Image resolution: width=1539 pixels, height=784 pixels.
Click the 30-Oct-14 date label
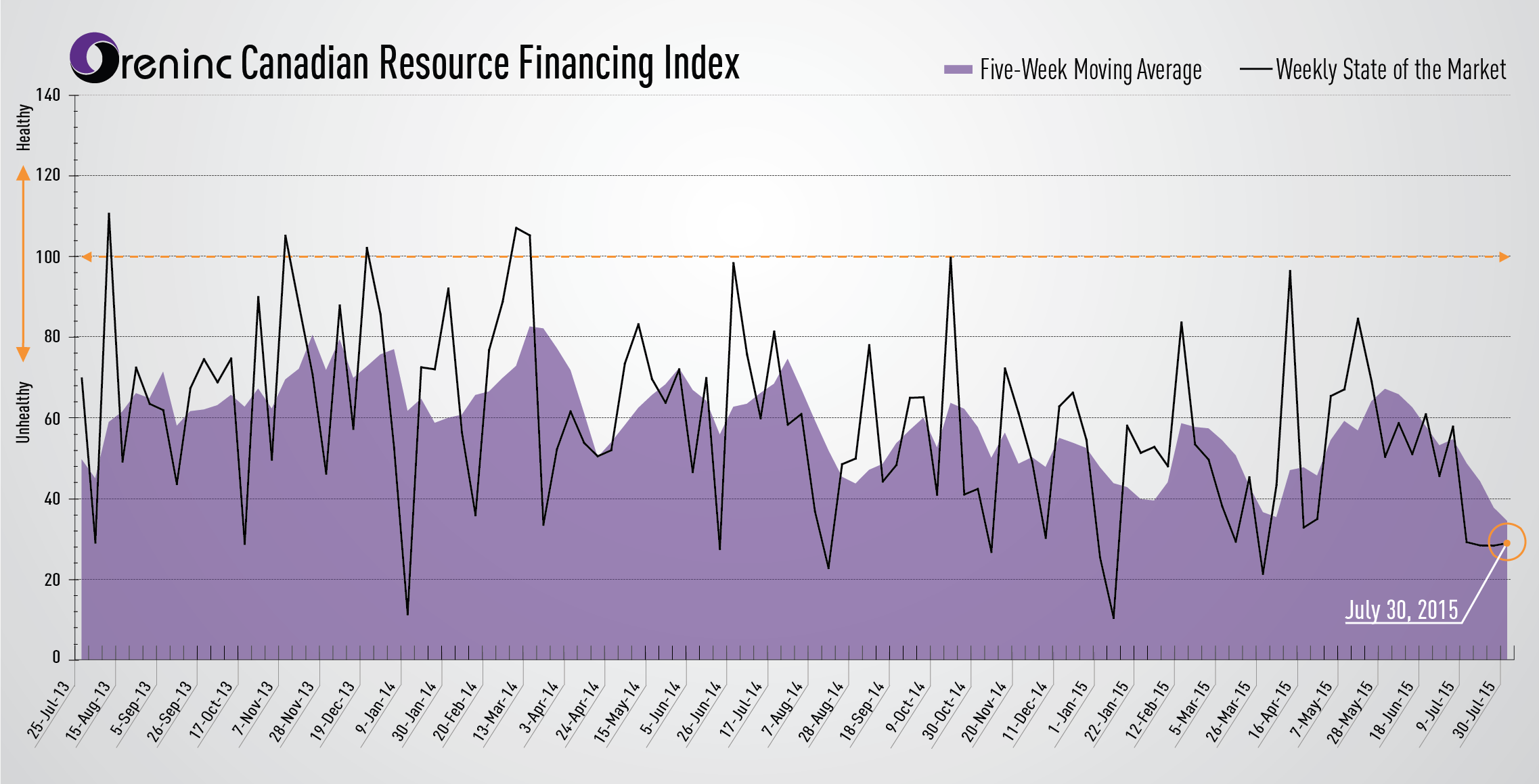pyautogui.click(x=945, y=710)
